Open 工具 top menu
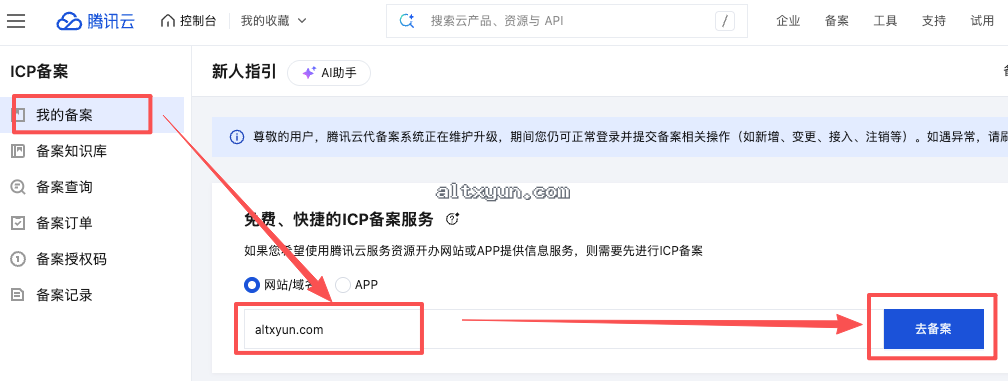This screenshot has width=1008, height=381. [x=885, y=21]
